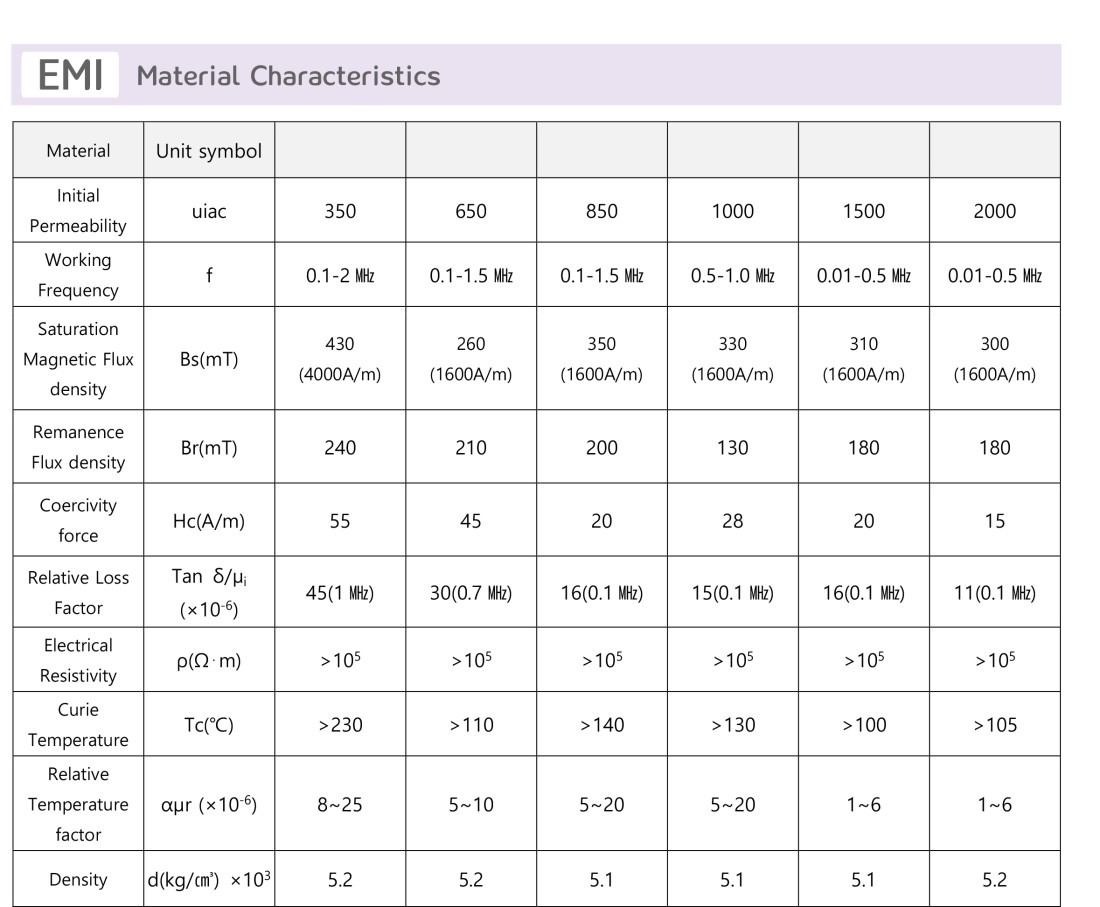1100x907 pixels.
Task: Select the 8~25 temperature factor cell
Action: coord(340,804)
